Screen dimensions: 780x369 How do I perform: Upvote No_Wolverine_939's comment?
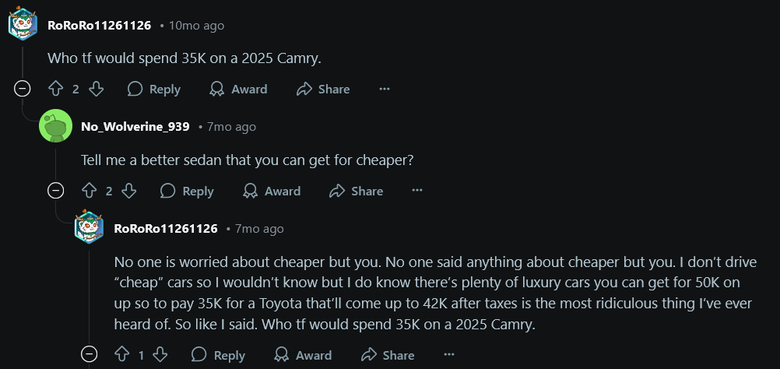click(x=89, y=191)
